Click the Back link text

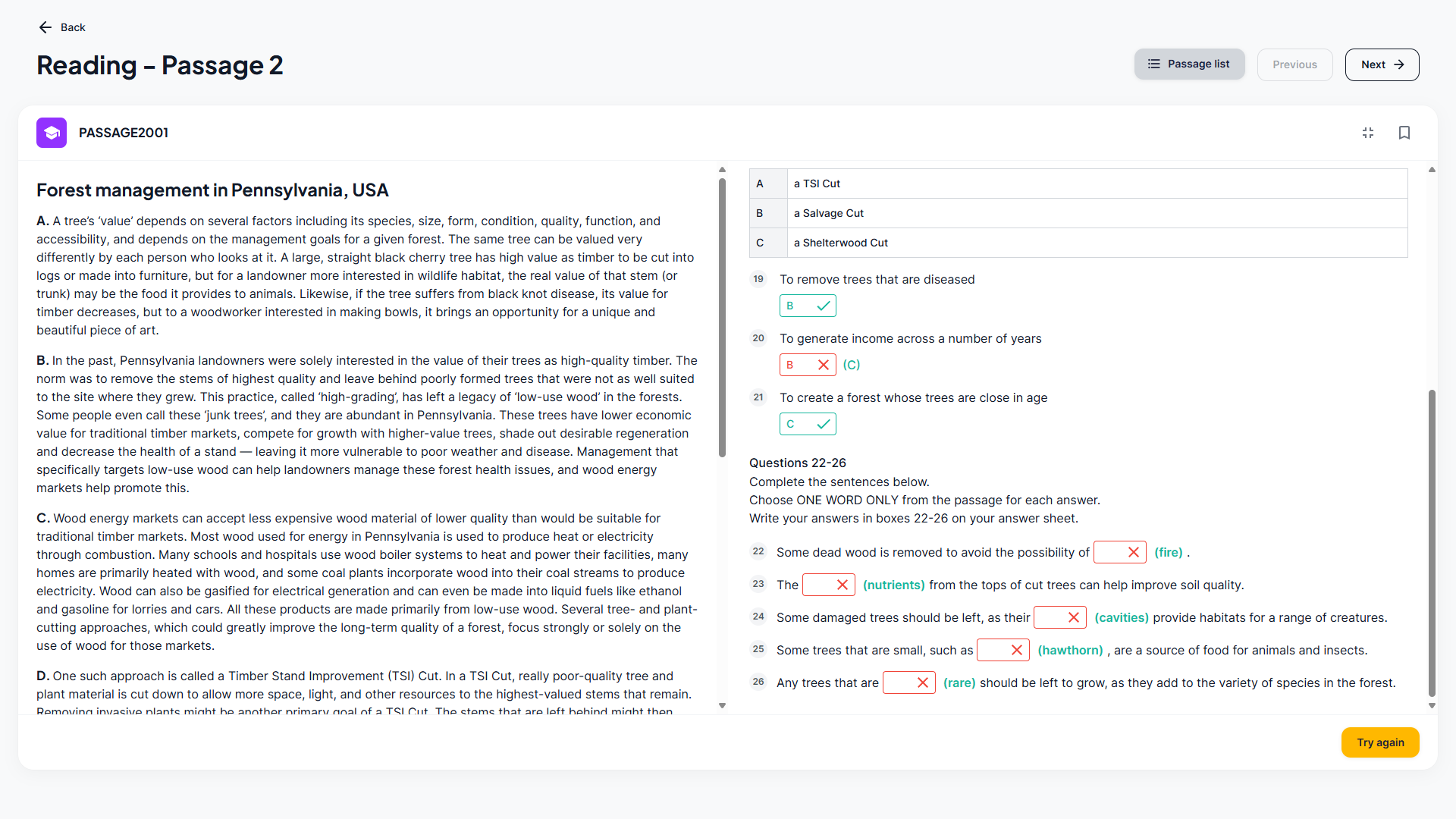tap(73, 27)
